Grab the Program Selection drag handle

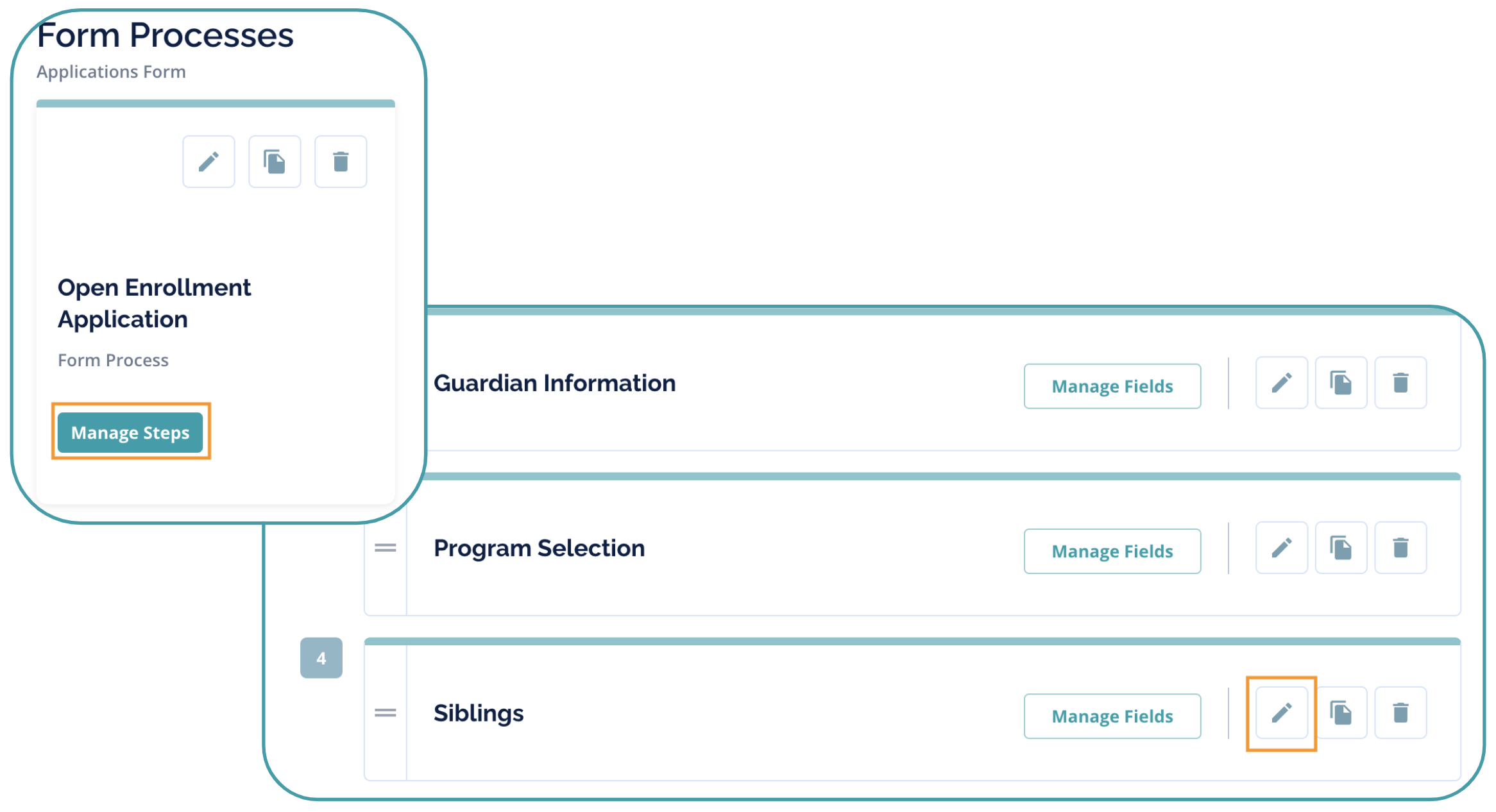click(385, 548)
